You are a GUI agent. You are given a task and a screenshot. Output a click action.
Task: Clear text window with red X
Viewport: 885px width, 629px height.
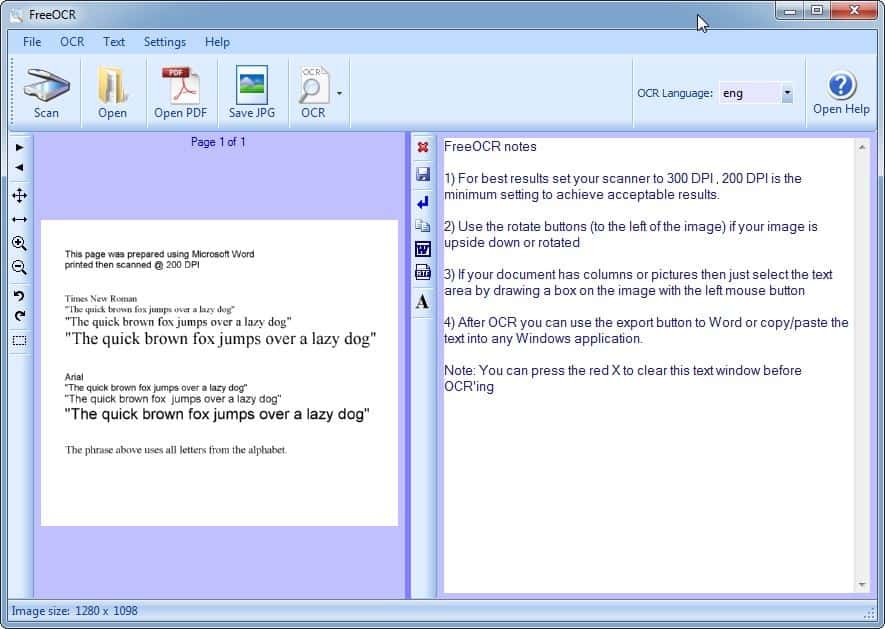422,148
